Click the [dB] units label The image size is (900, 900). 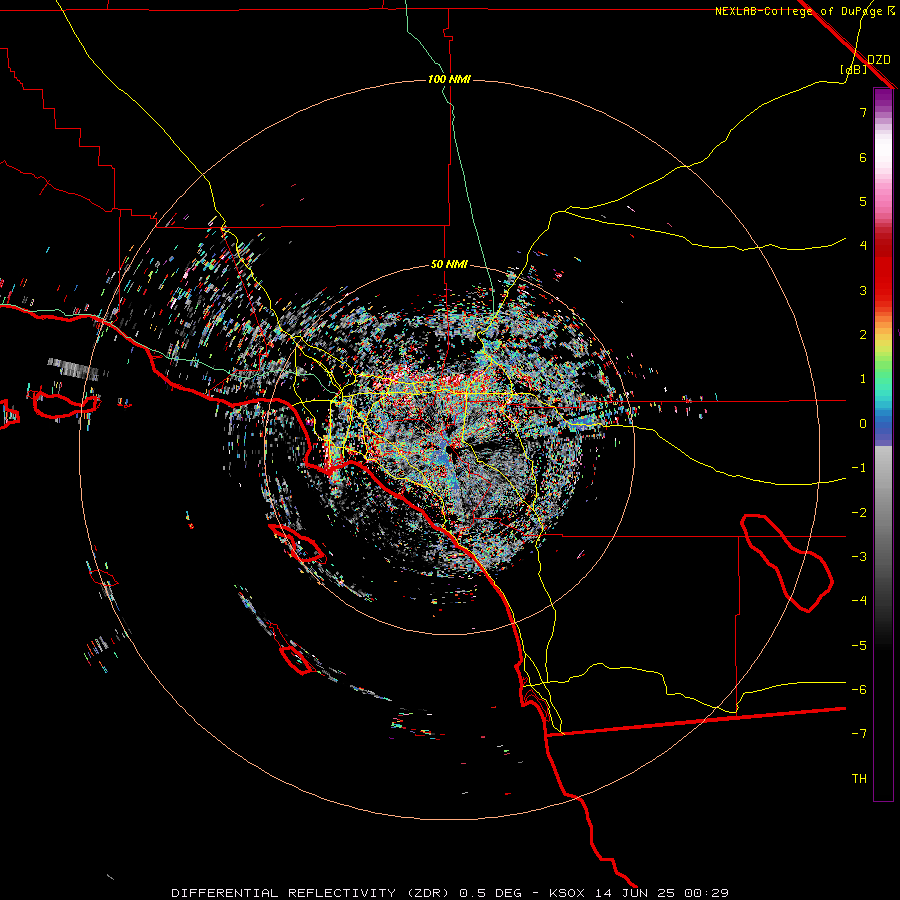tap(854, 69)
